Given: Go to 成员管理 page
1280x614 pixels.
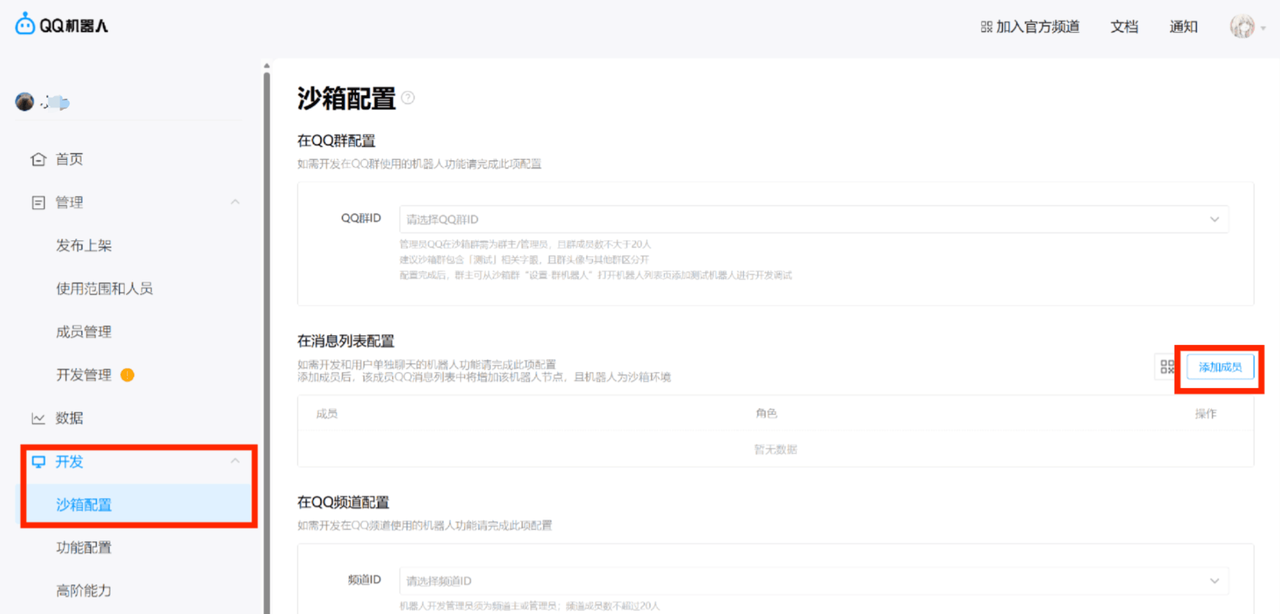Looking at the screenshot, I should click(84, 332).
